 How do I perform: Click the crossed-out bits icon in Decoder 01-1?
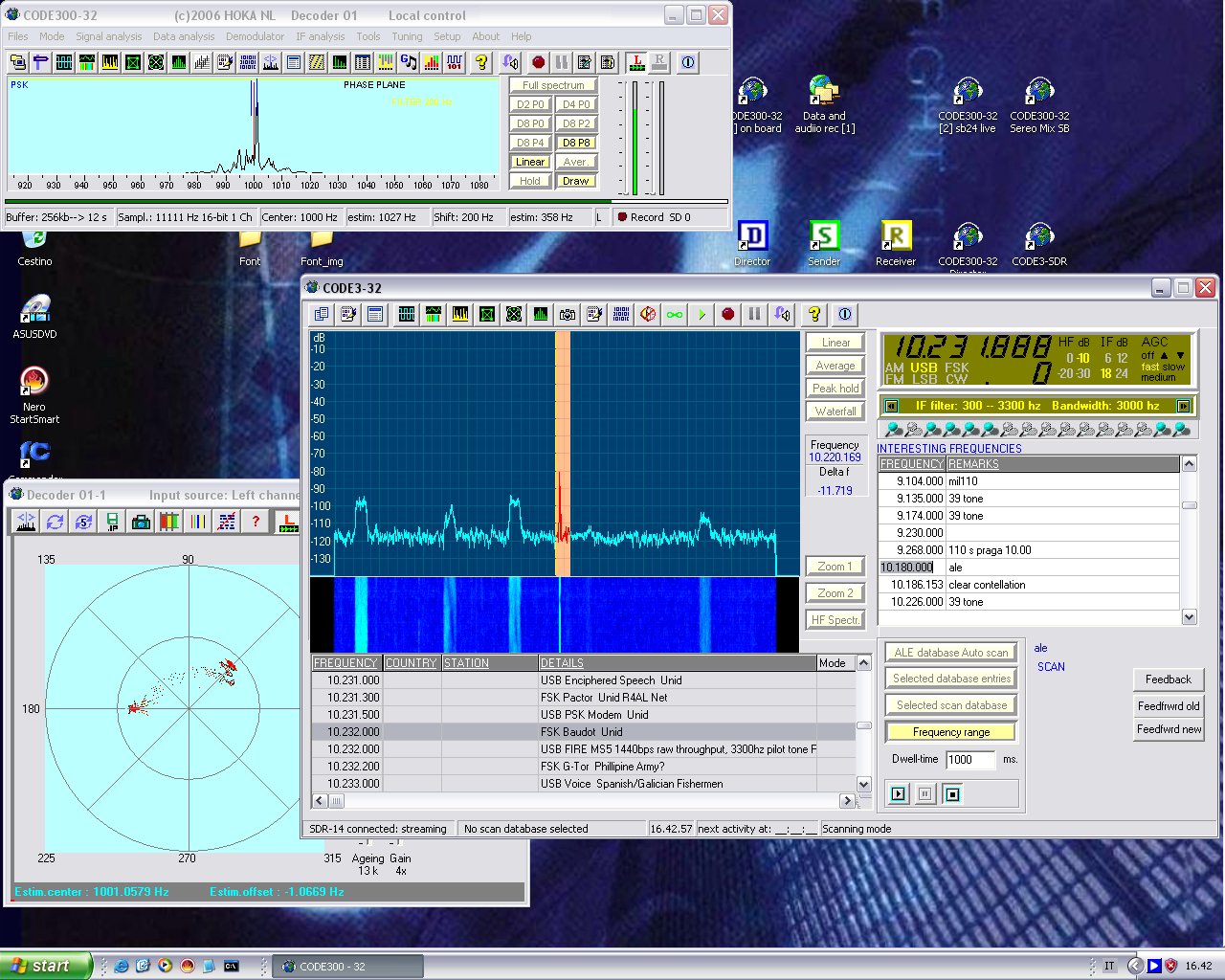coord(227,522)
